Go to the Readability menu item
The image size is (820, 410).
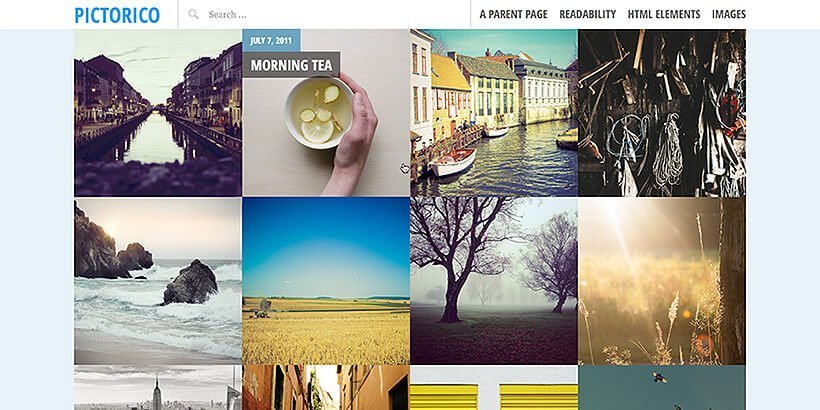[x=588, y=14]
